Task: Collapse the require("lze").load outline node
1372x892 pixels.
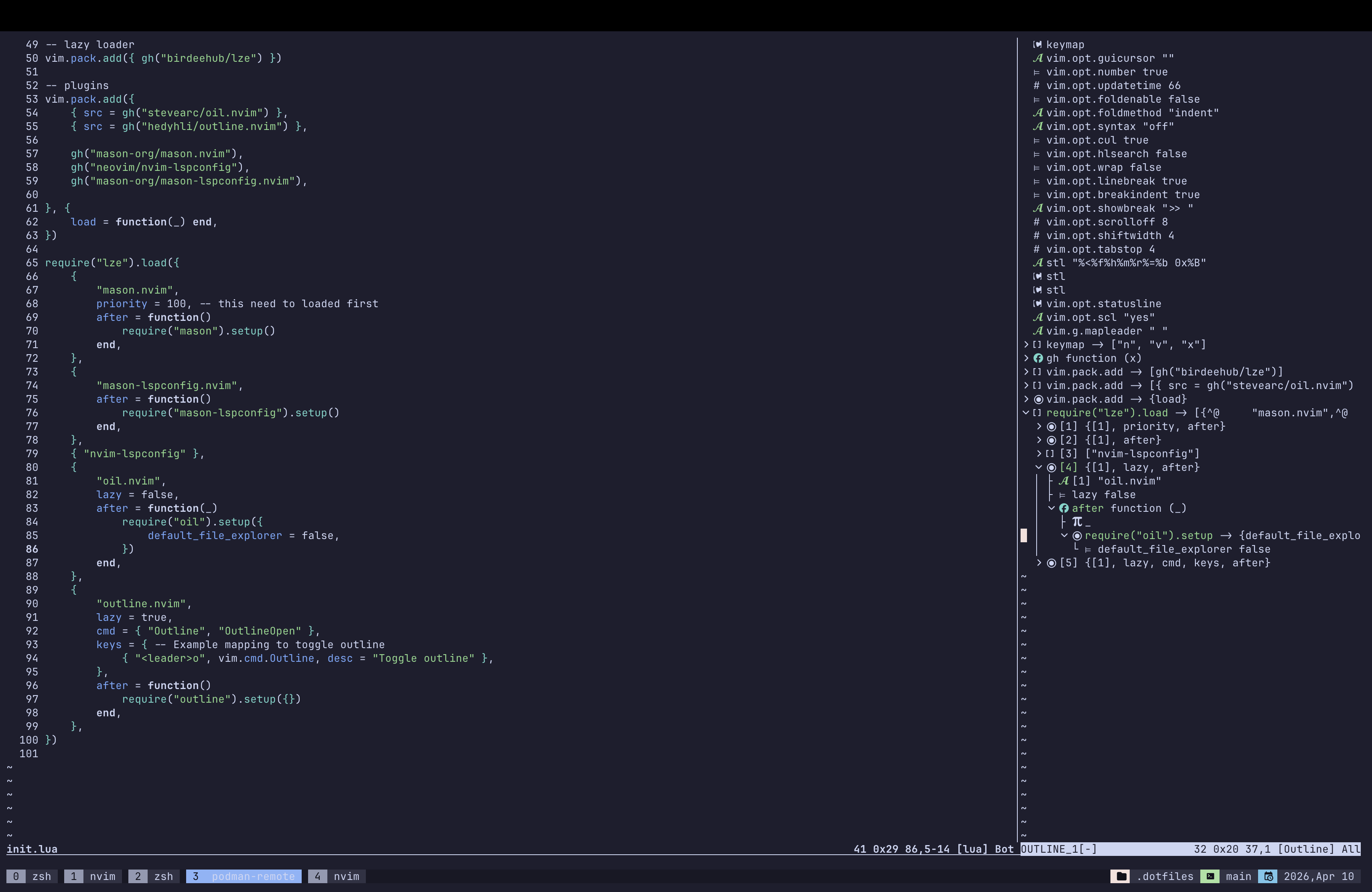Action: pyautogui.click(x=1025, y=413)
